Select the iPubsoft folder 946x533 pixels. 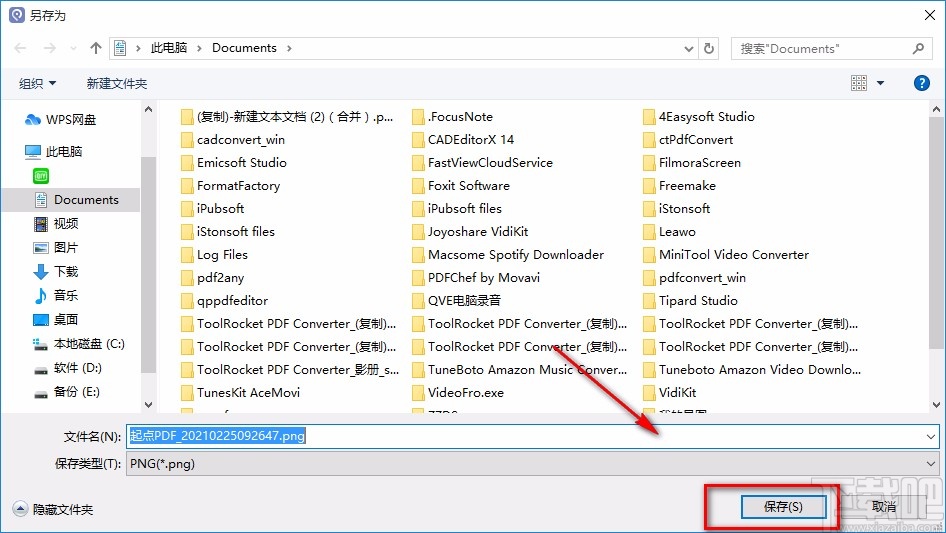(x=213, y=208)
